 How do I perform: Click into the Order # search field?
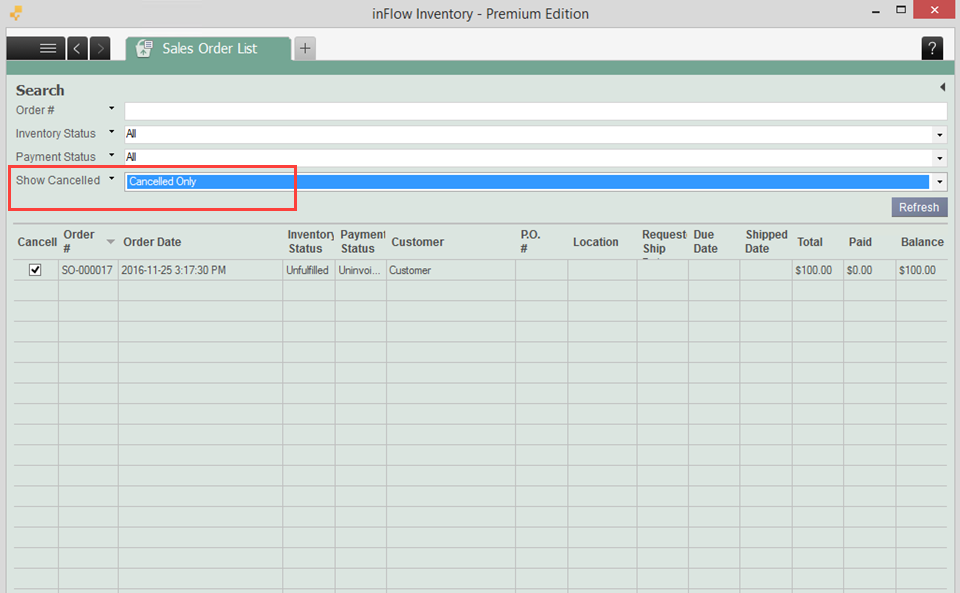536,111
